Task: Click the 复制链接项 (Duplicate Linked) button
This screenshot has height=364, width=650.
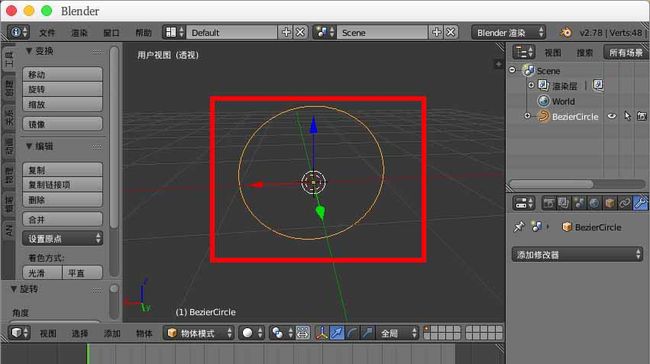Action: click(x=63, y=184)
